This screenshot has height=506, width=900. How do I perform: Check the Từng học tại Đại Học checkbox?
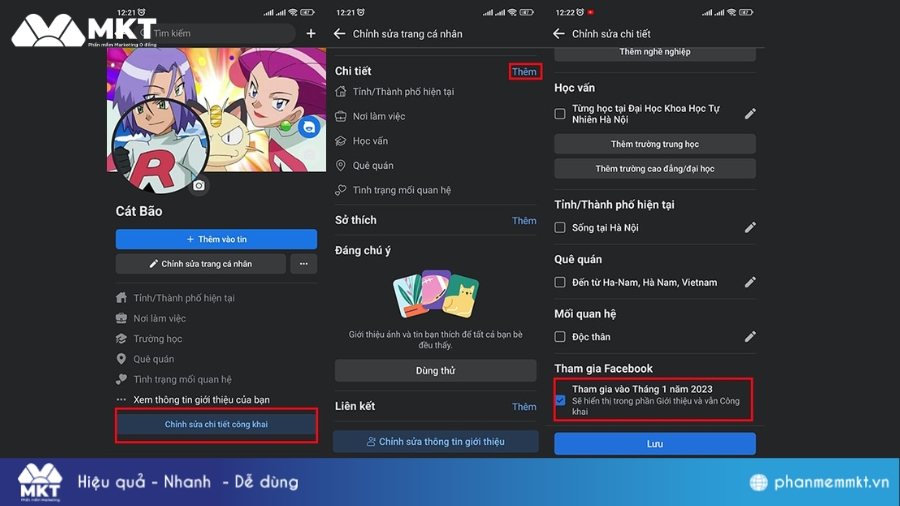point(560,114)
